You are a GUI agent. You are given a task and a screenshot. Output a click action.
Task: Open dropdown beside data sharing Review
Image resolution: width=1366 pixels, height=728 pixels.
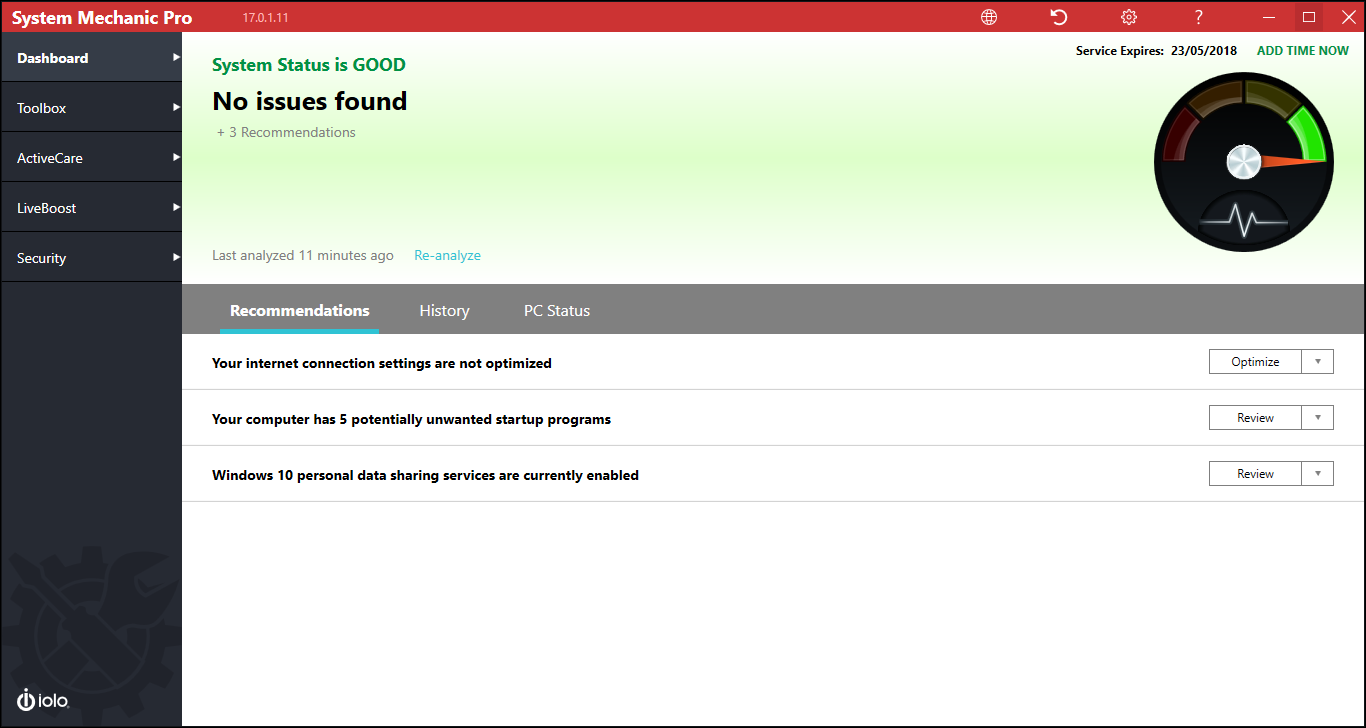1318,474
